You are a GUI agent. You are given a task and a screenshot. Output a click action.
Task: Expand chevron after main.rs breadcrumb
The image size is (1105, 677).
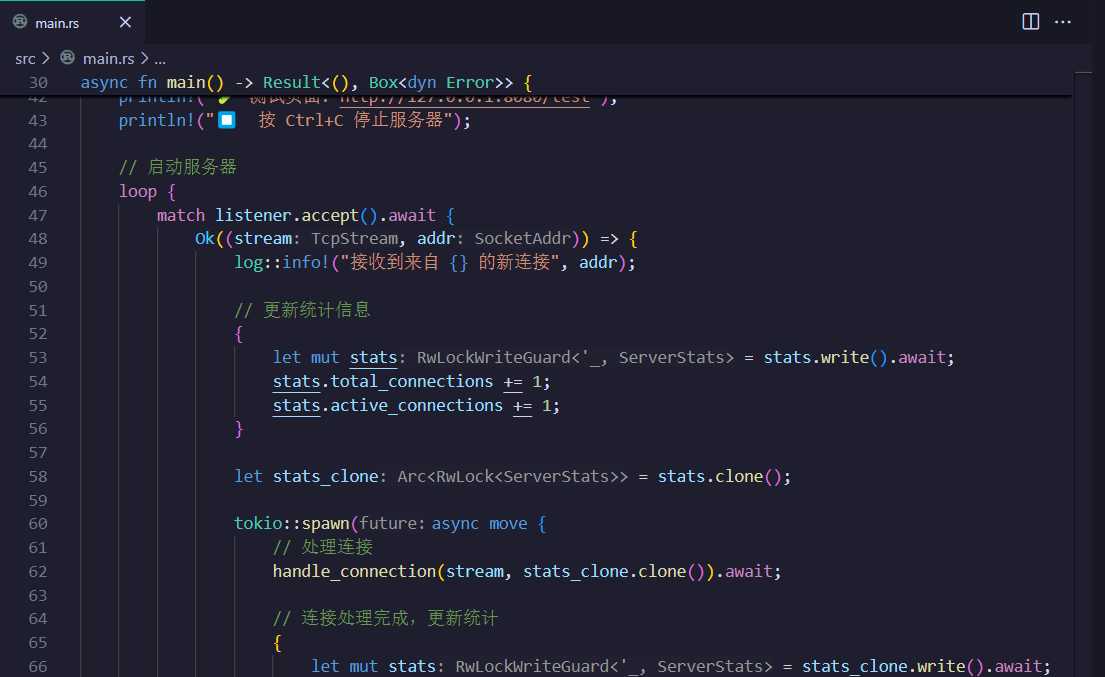(x=144, y=58)
